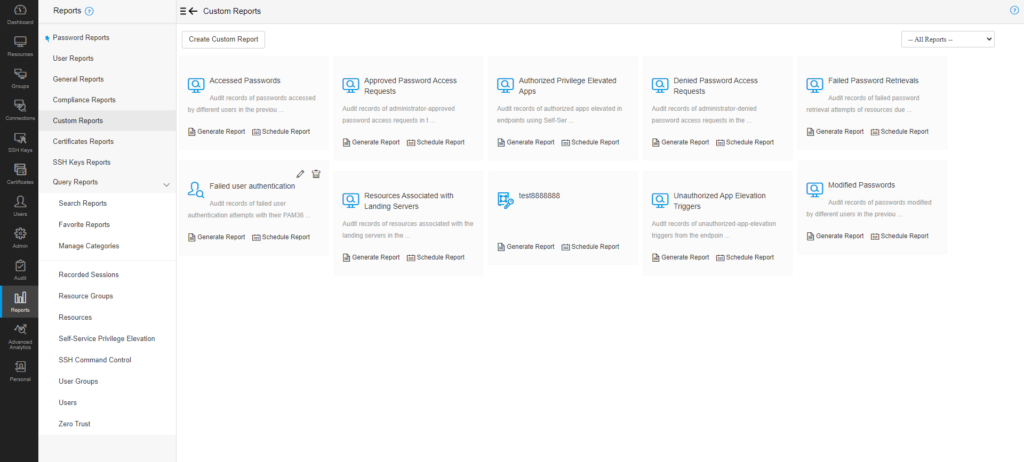Toggle the hamburger menu to collapse sidebar

point(182,11)
